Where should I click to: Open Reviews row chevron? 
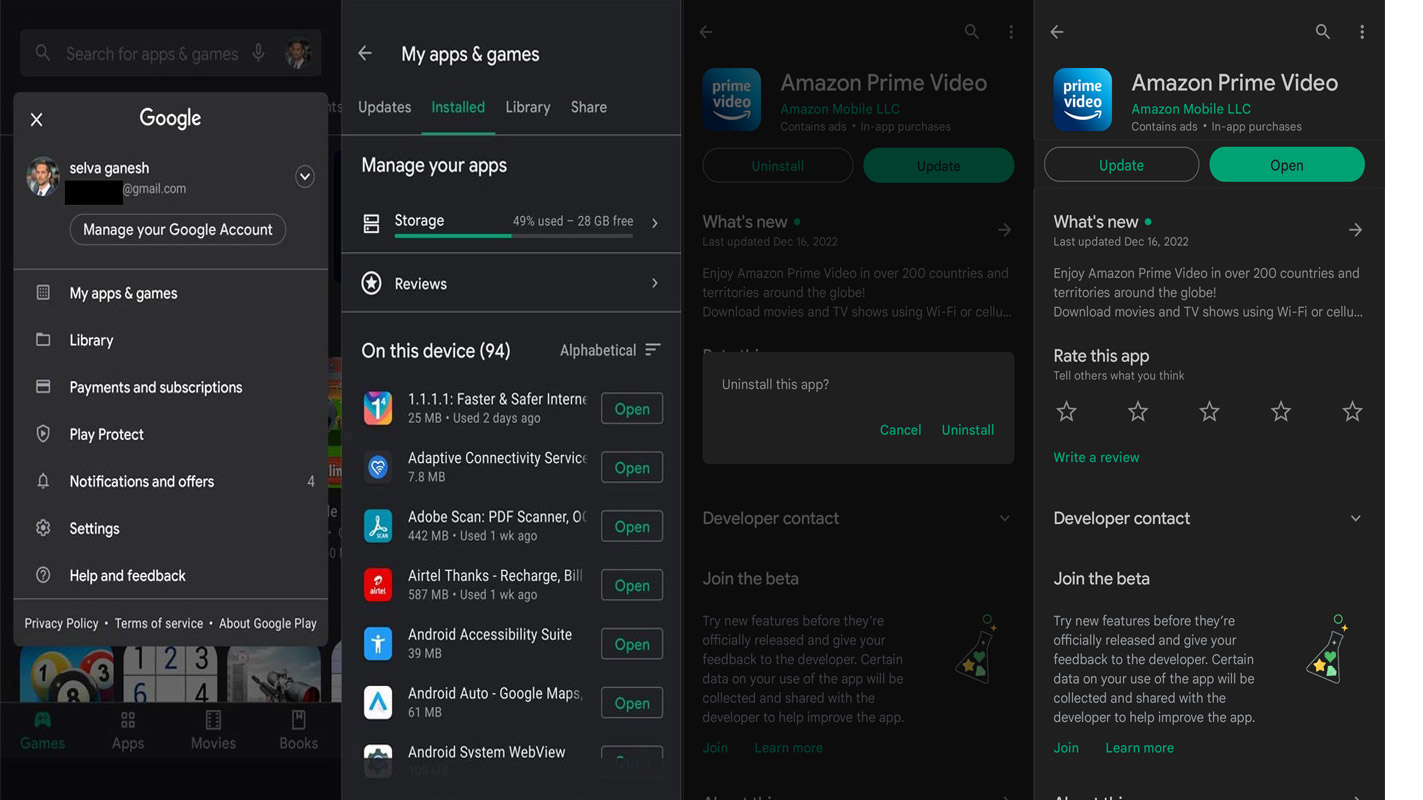[x=655, y=283]
